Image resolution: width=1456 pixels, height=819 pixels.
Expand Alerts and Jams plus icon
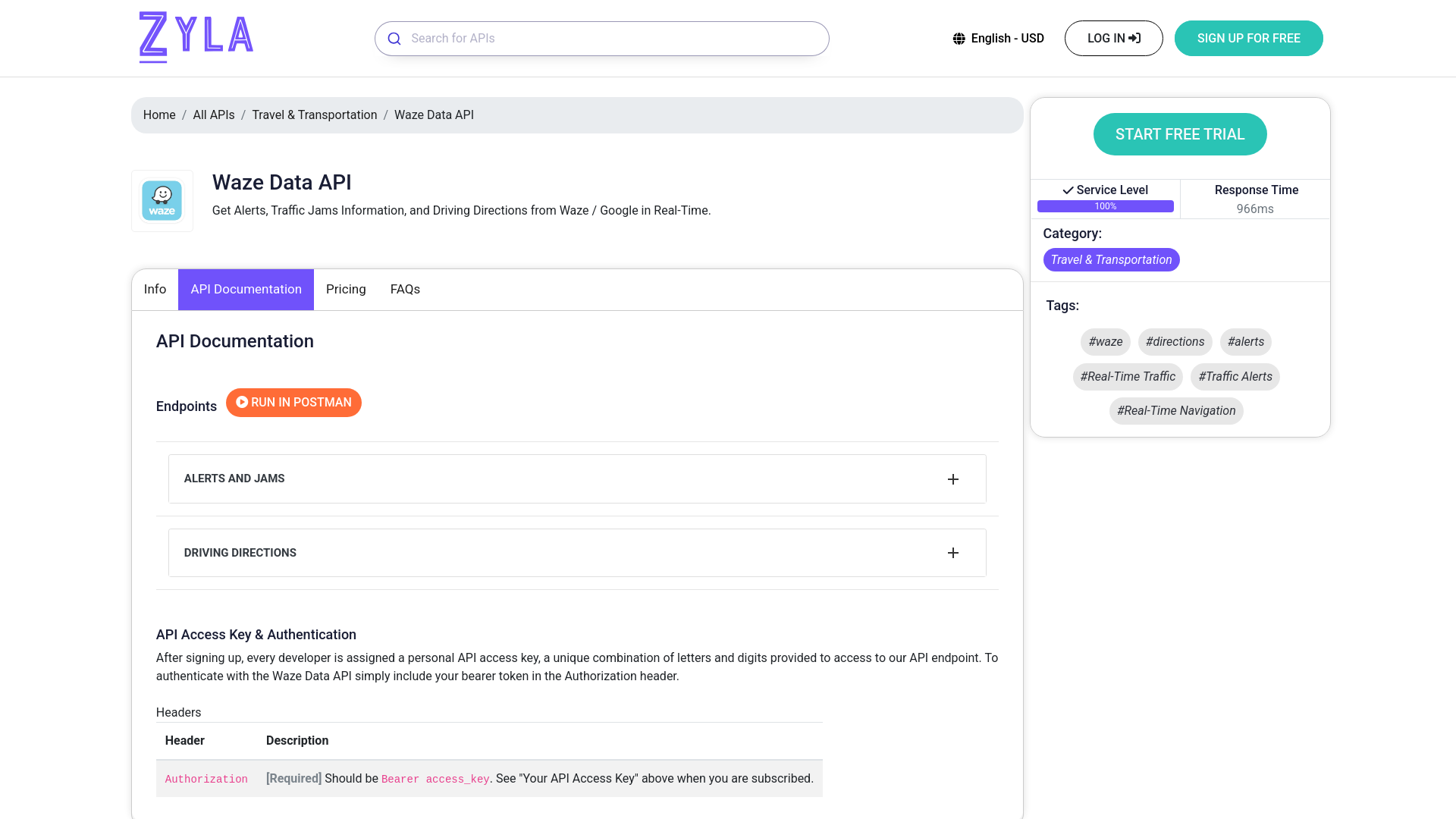click(x=953, y=479)
